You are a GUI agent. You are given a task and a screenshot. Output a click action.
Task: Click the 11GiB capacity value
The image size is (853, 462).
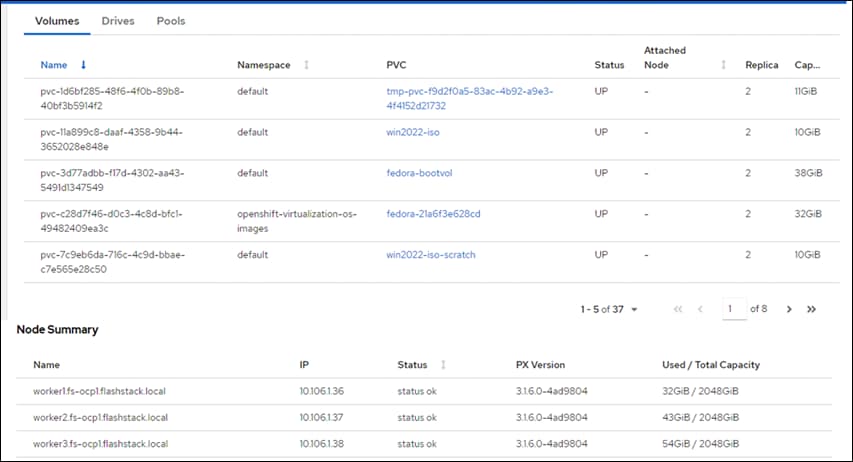pyautogui.click(x=806, y=91)
